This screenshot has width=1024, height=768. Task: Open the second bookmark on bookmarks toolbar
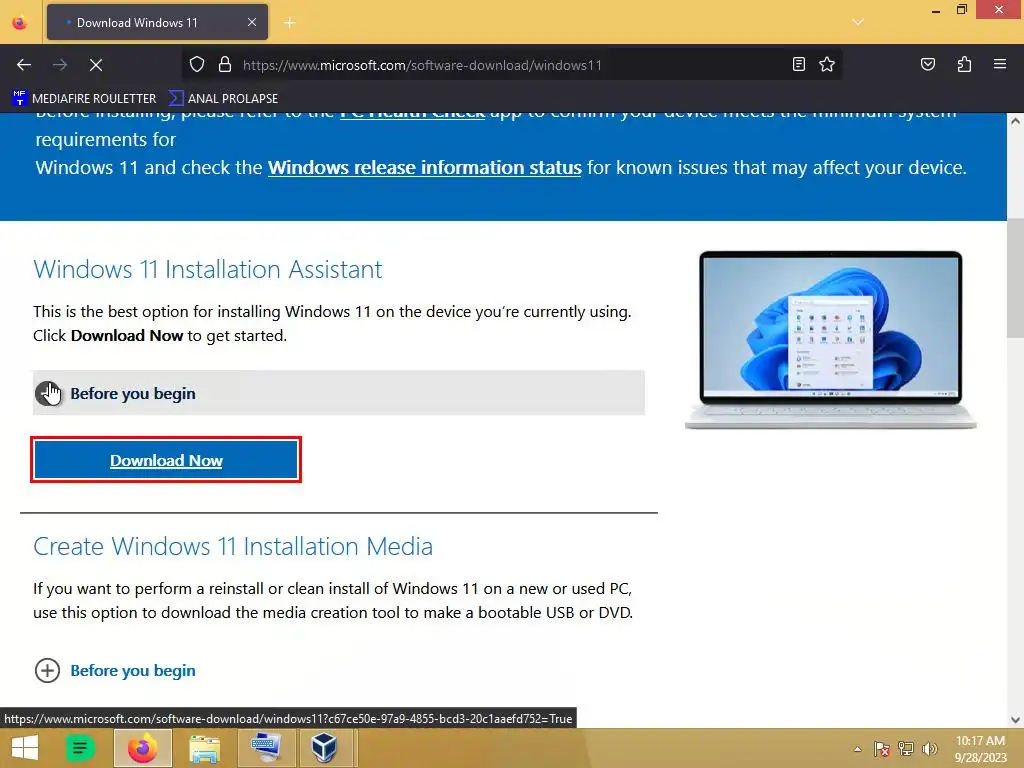point(223,99)
